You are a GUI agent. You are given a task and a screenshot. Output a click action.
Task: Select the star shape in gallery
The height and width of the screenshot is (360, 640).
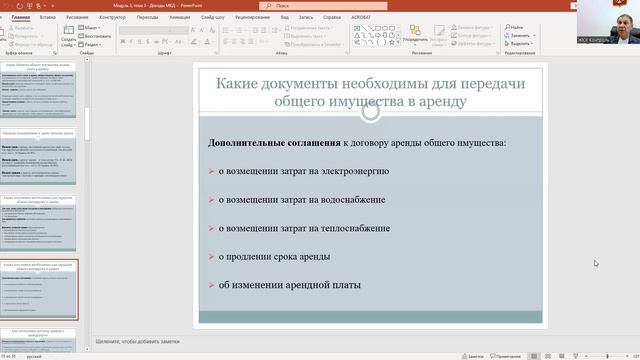tap(392, 42)
